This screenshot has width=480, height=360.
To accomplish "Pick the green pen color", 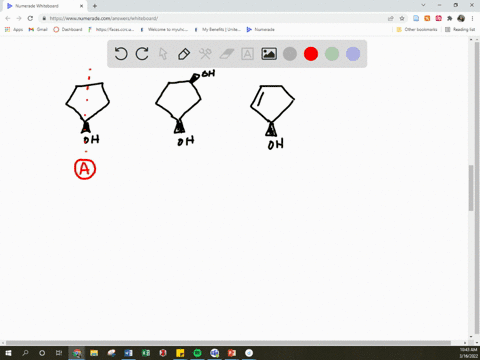I will (332, 54).
